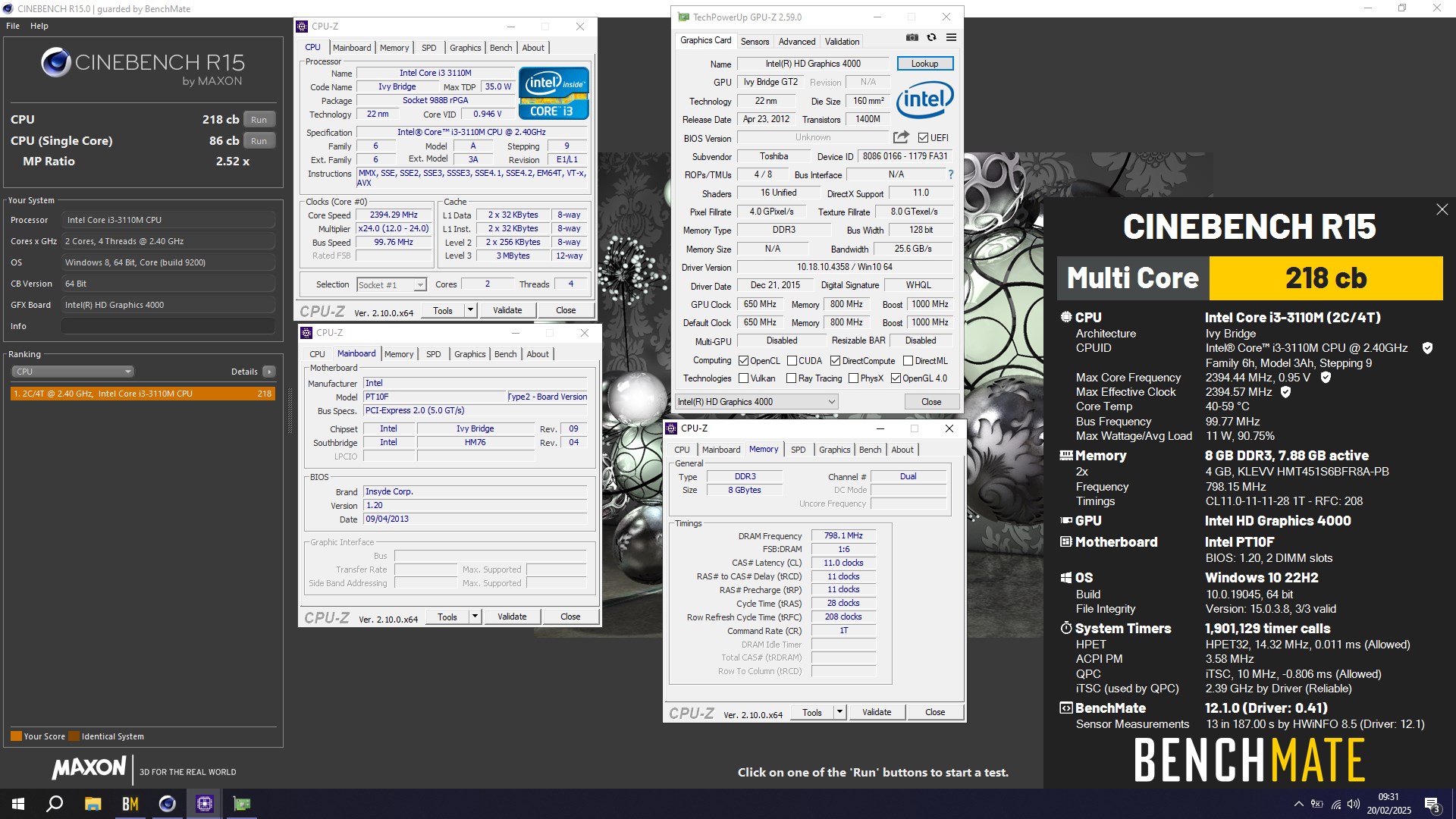The image size is (1456, 819).
Task: Select the 2C/4T i3-3110M ranking row
Action: (x=143, y=394)
